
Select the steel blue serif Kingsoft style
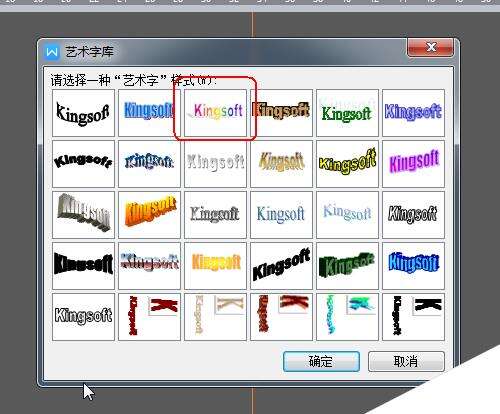(x=281, y=215)
